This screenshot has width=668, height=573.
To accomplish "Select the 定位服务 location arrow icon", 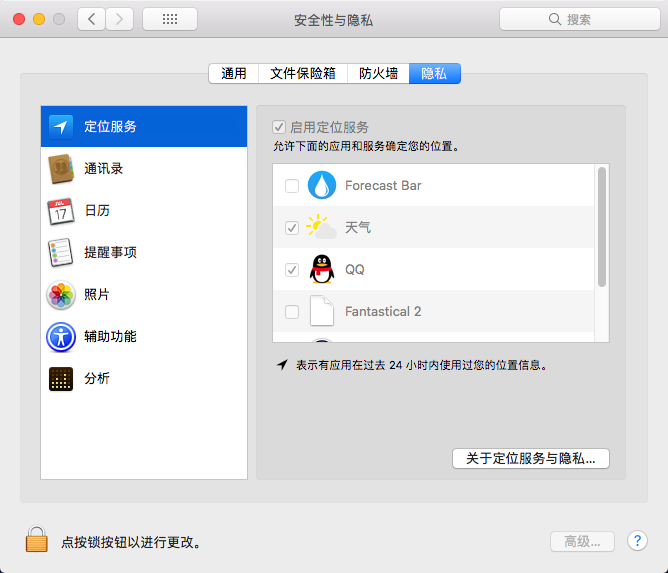I will [60, 127].
